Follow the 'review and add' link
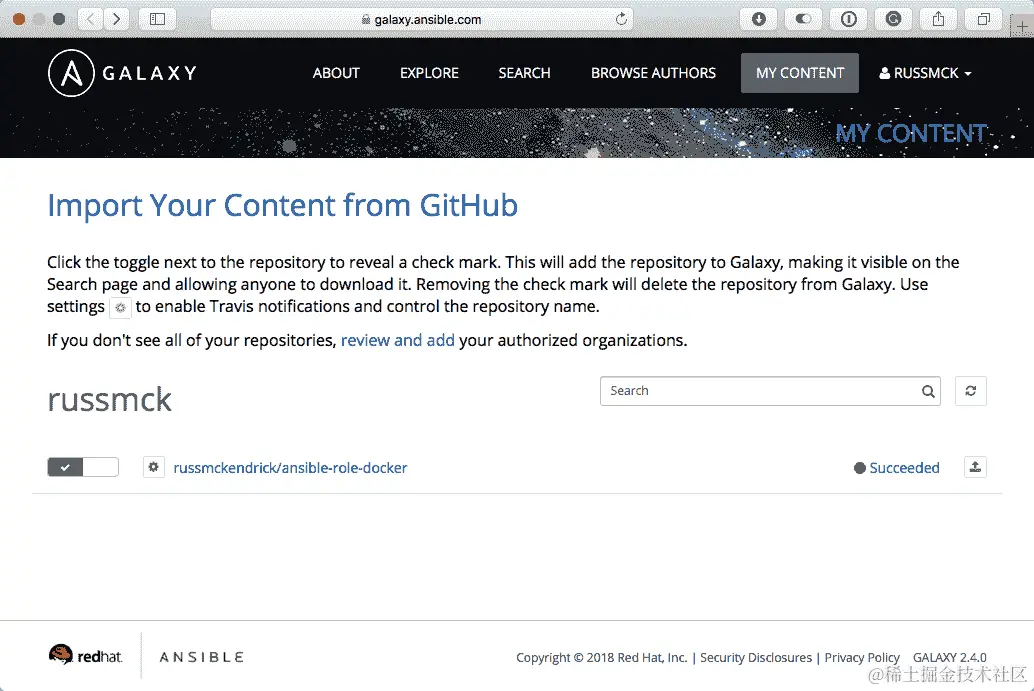Image resolution: width=1034 pixels, height=691 pixels. [x=398, y=340]
